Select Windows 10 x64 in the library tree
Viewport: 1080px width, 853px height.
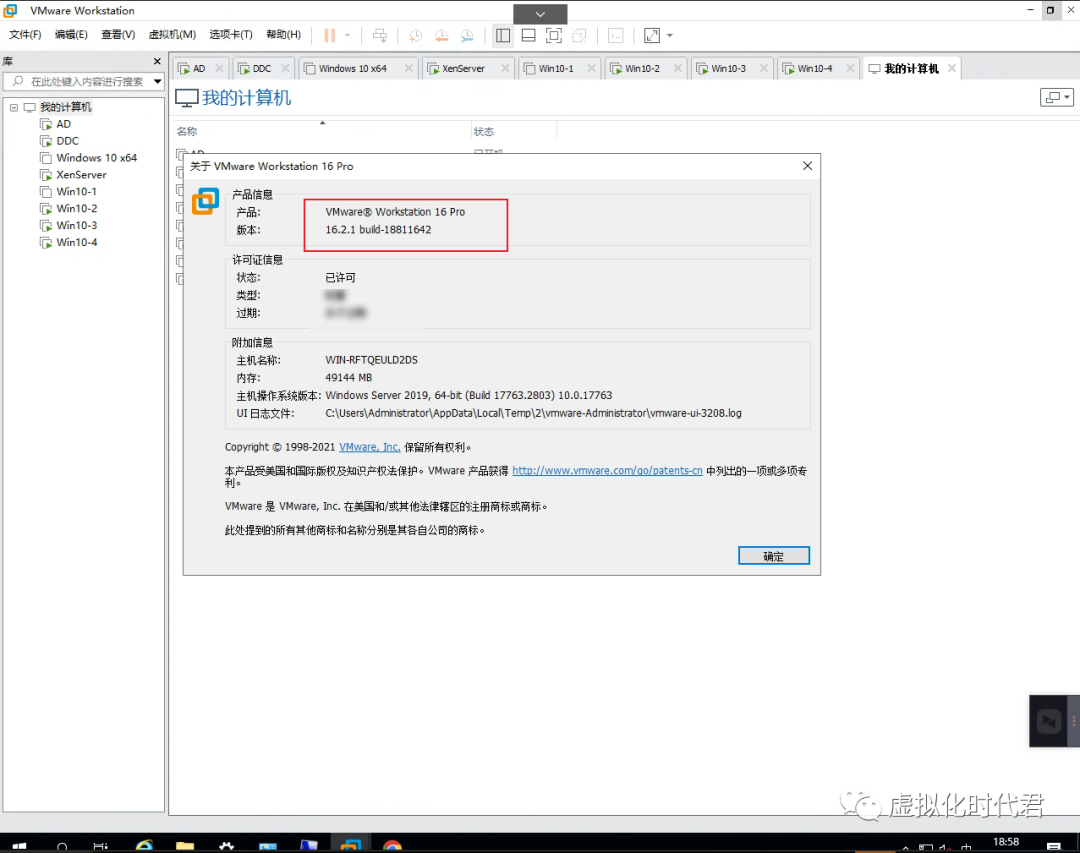click(x=96, y=158)
